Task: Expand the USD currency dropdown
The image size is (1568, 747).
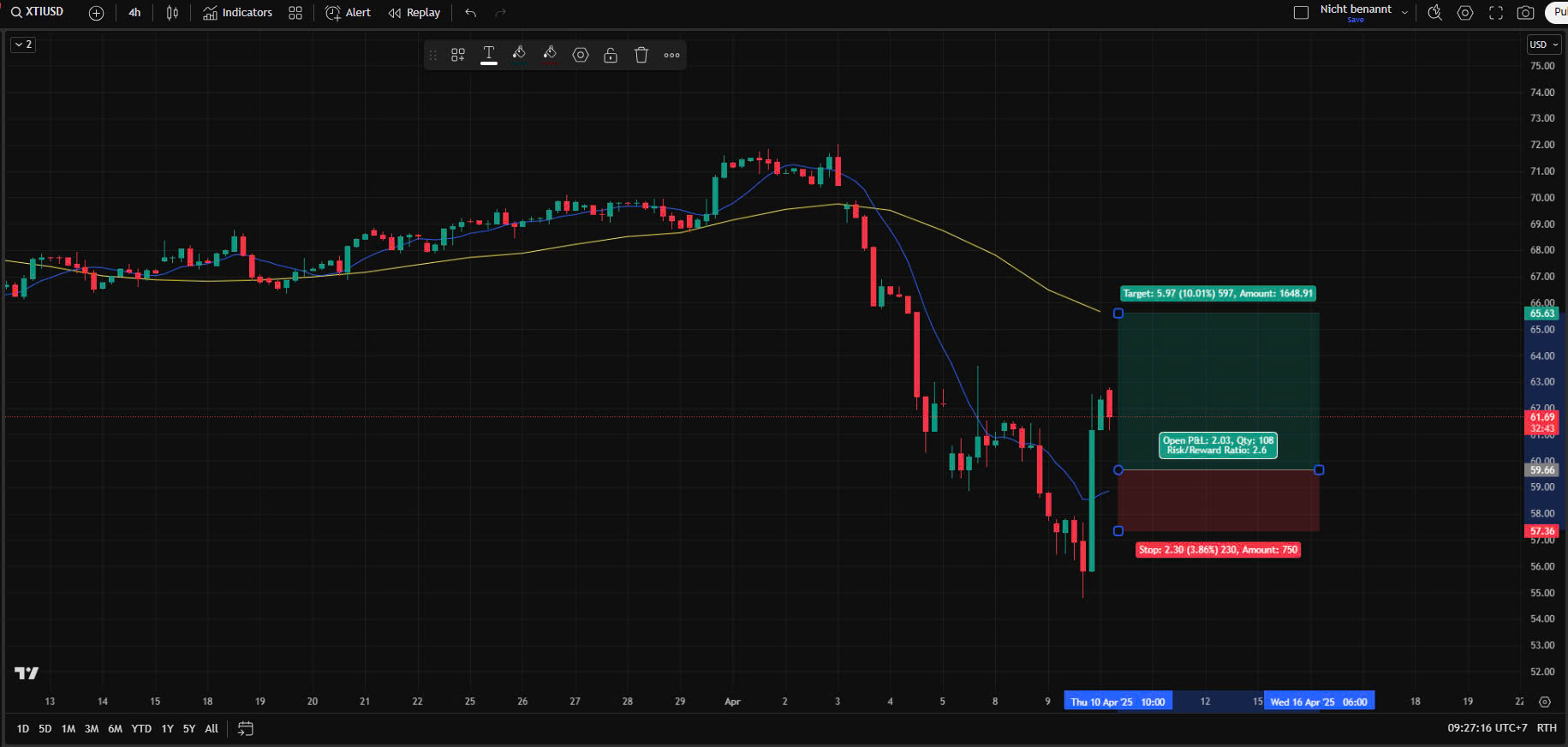Action: point(1544,45)
